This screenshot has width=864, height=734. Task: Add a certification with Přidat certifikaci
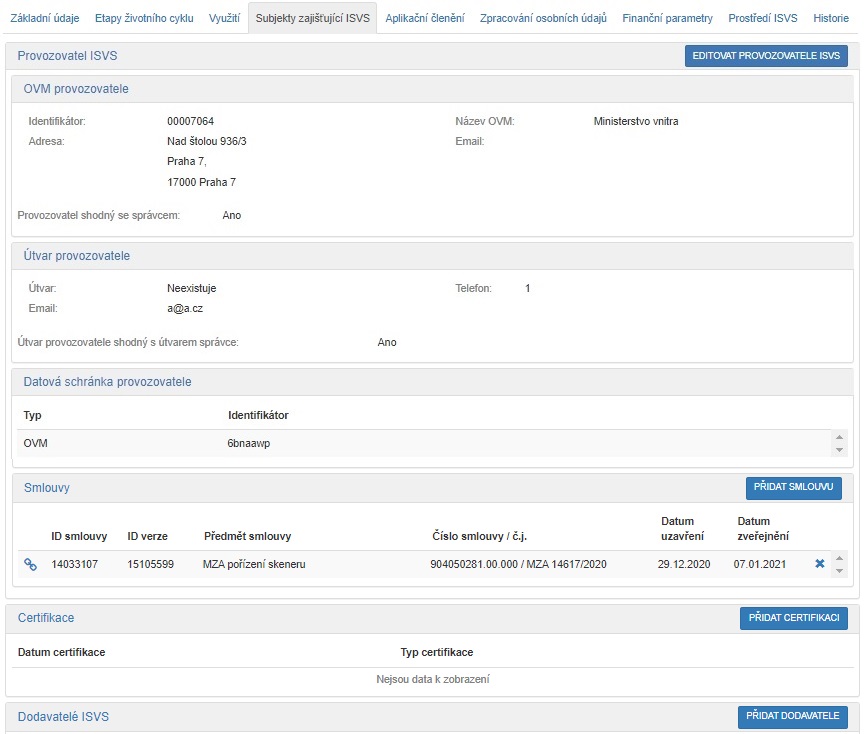point(793,618)
